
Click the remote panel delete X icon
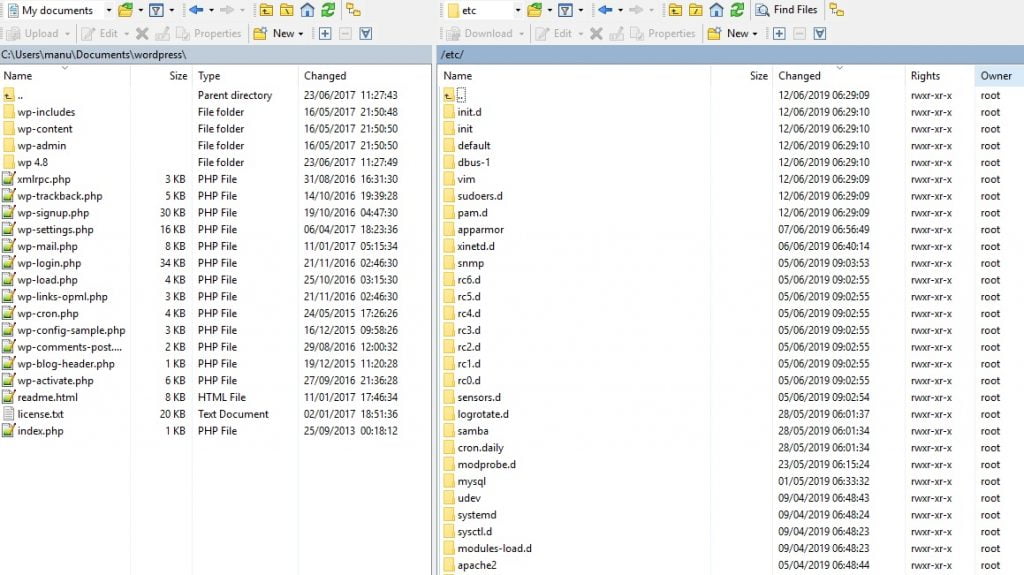click(596, 33)
